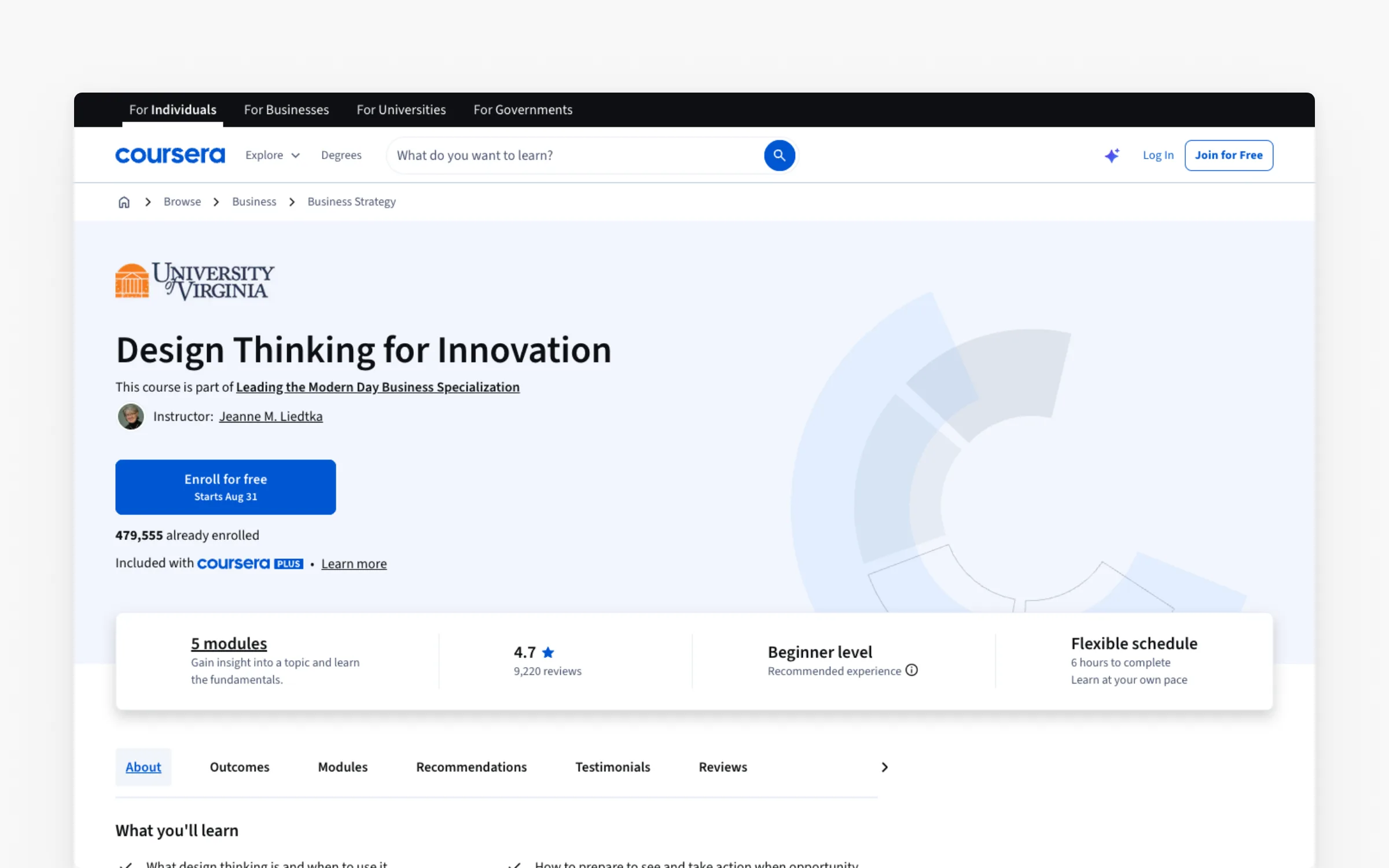Click the Design Thinking for Innovation title

click(x=363, y=351)
